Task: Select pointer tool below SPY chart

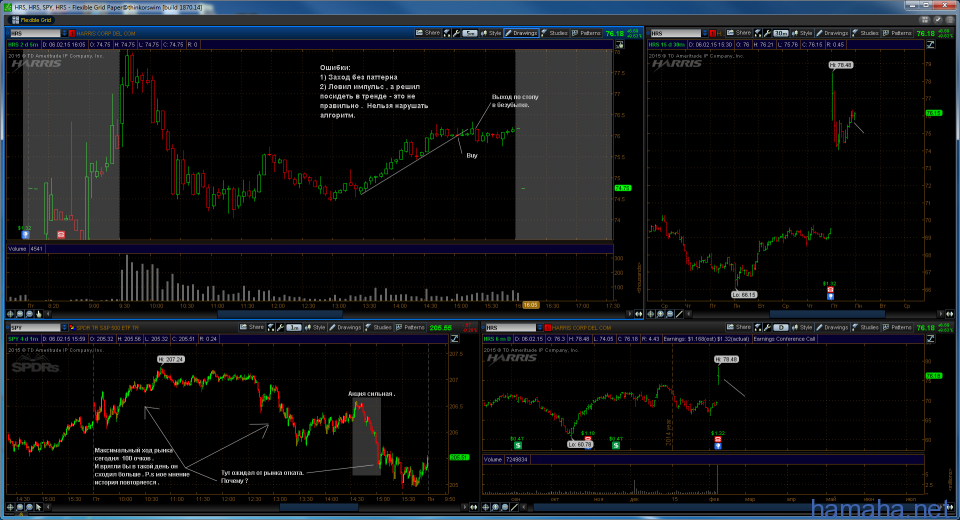Action: pos(39,507)
